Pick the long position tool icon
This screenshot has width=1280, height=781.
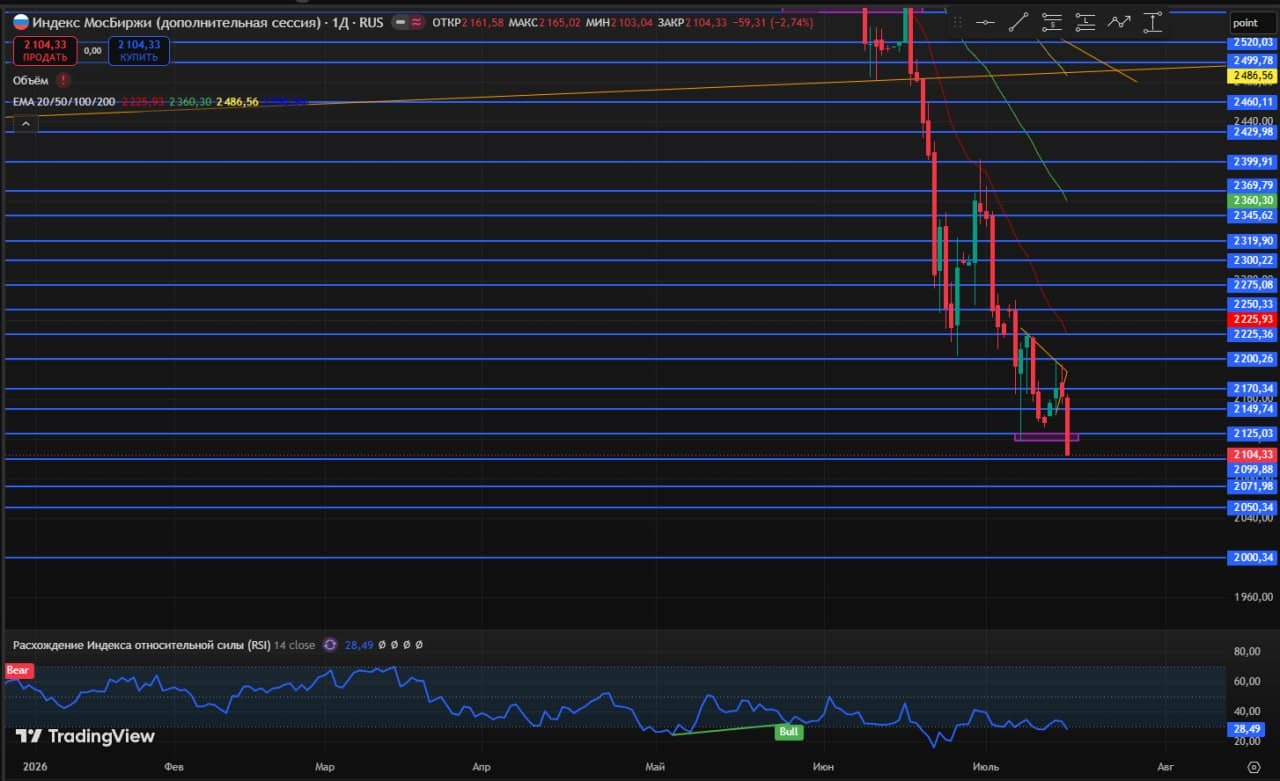coord(1086,22)
